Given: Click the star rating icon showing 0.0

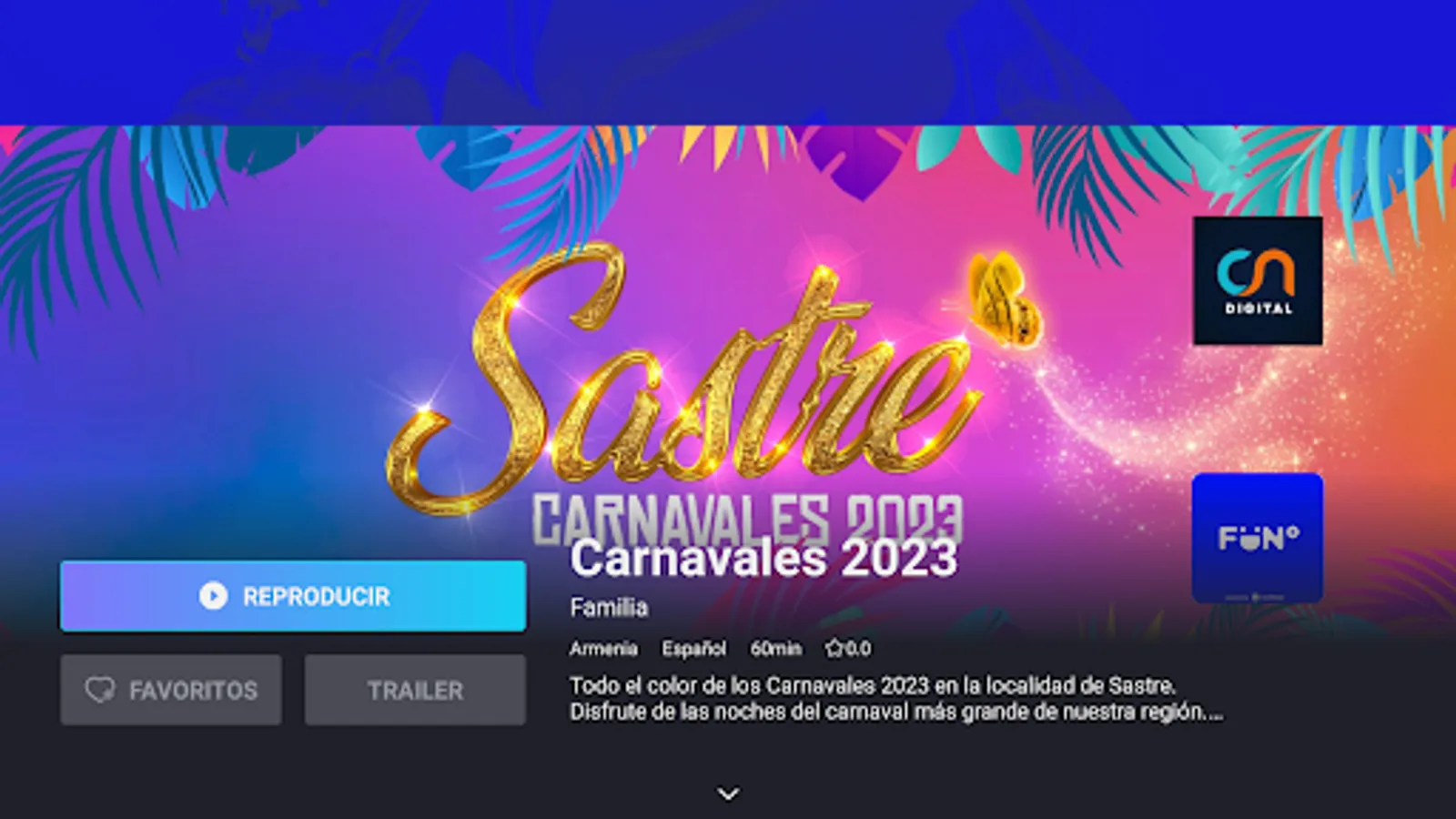Looking at the screenshot, I should pos(834,648).
